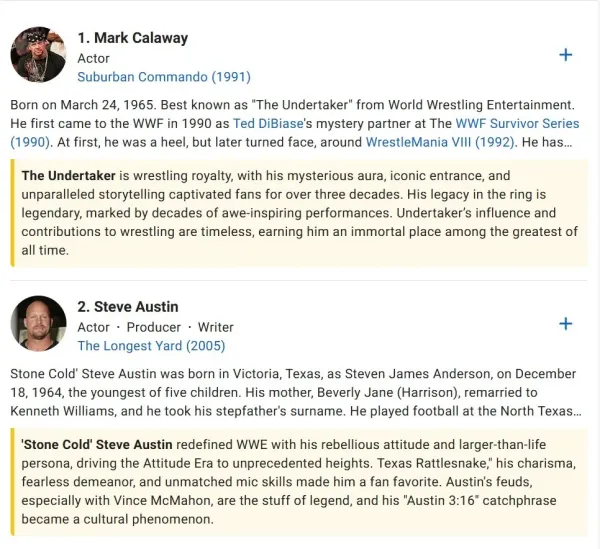Click the 1. Mark Calaway heading
Viewport: 600px width, 549px height.
(133, 38)
